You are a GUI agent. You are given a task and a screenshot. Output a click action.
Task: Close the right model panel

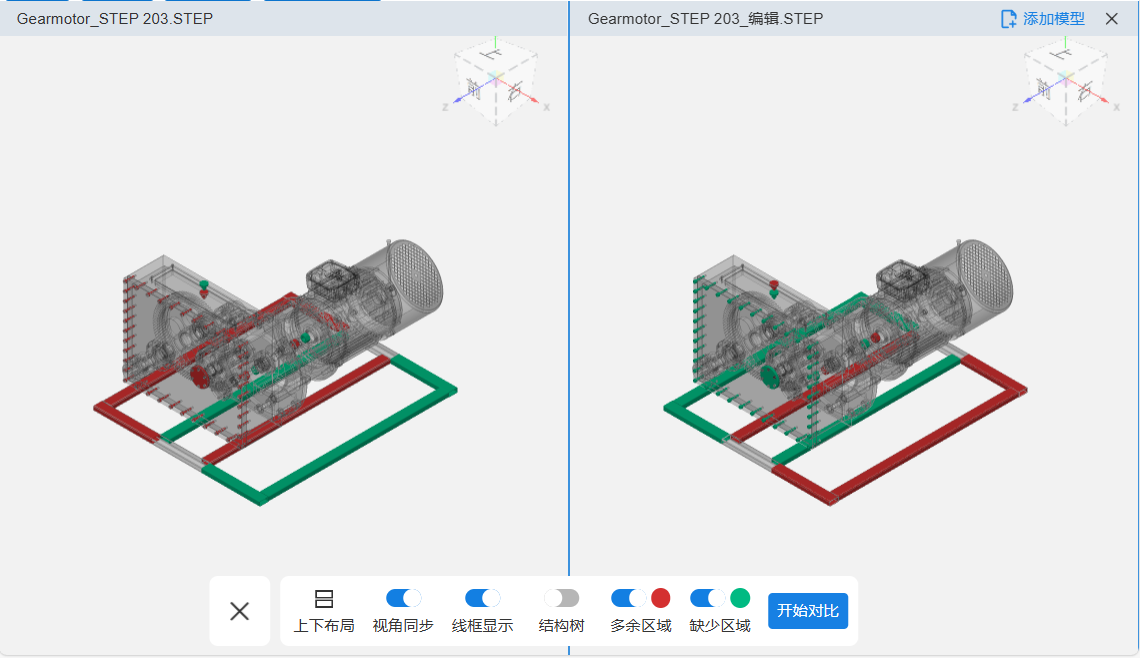1111,19
